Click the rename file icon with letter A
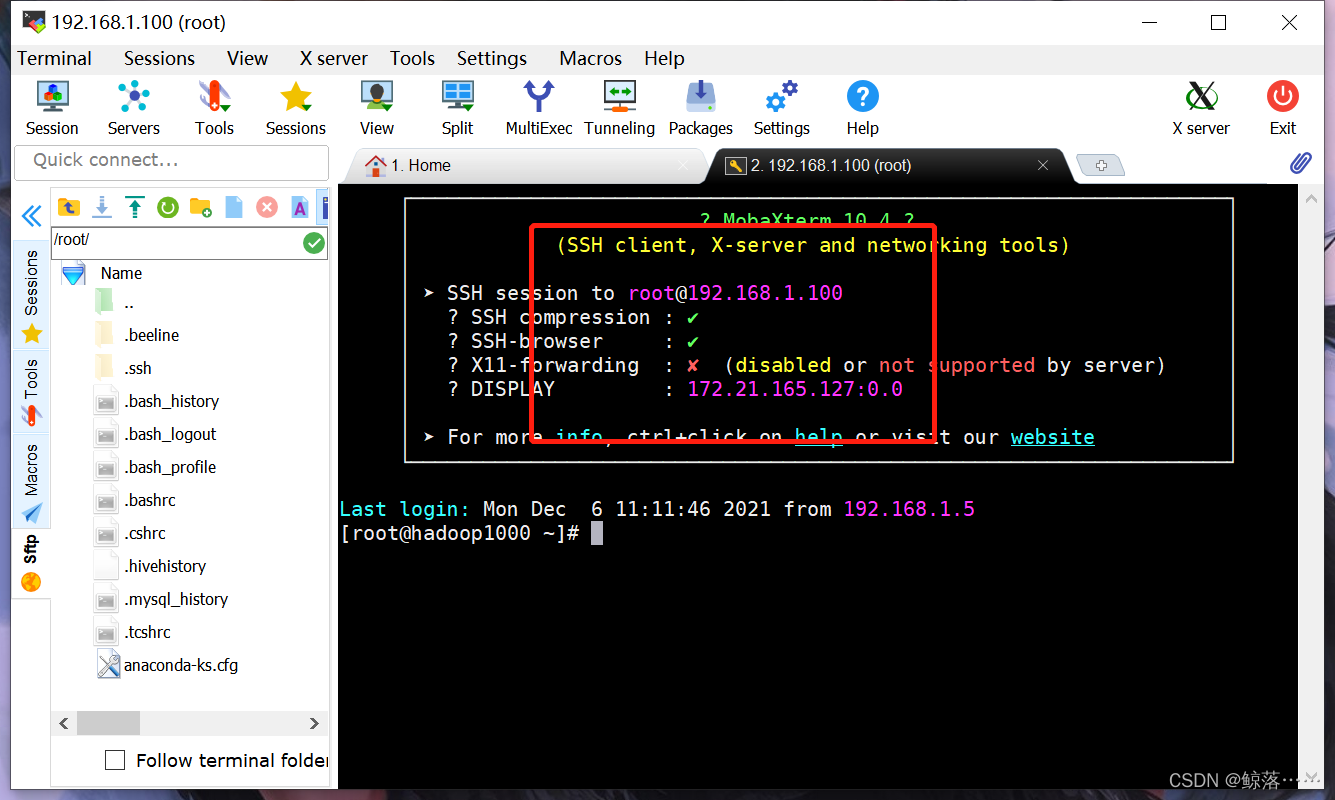This screenshot has width=1335, height=800. (x=299, y=207)
